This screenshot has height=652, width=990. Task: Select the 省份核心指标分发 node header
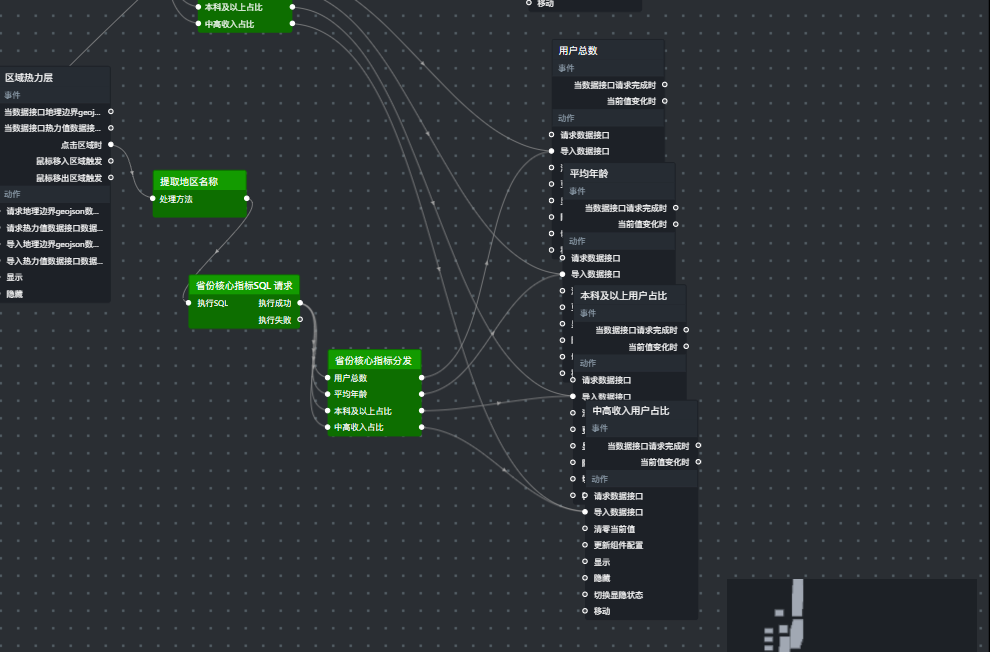374,360
